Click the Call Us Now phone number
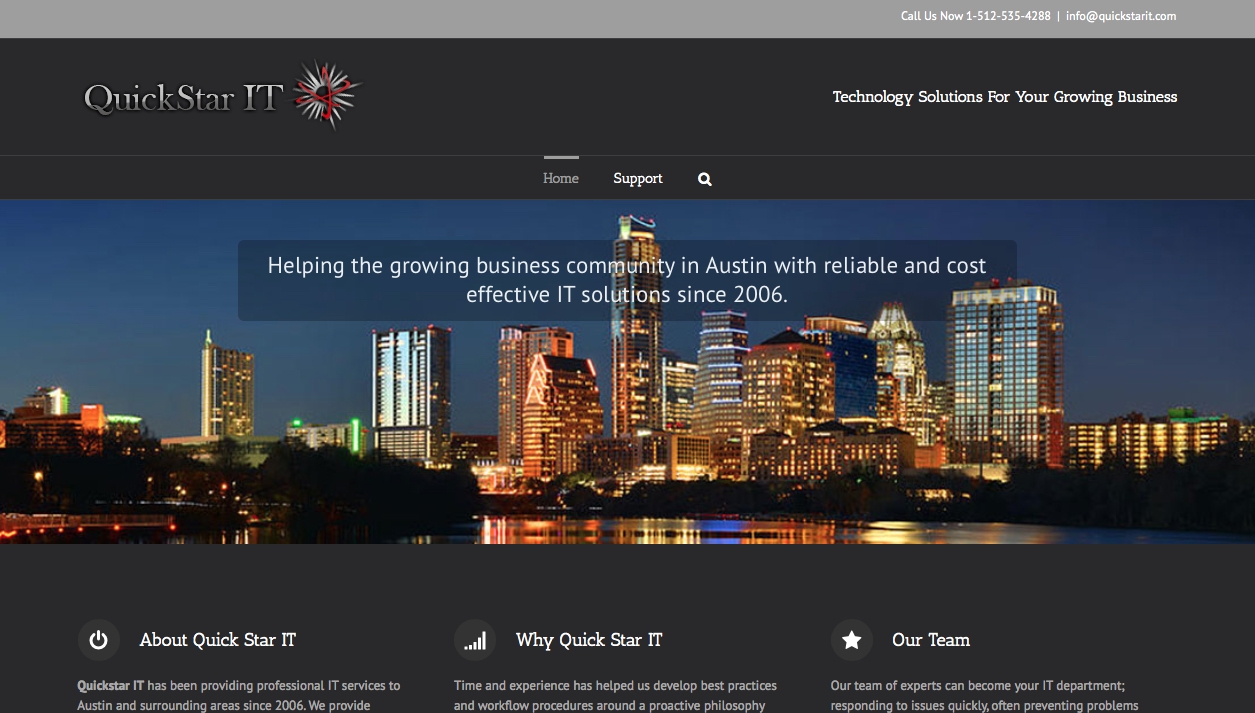Viewport: 1255px width, 713px height. click(x=976, y=16)
